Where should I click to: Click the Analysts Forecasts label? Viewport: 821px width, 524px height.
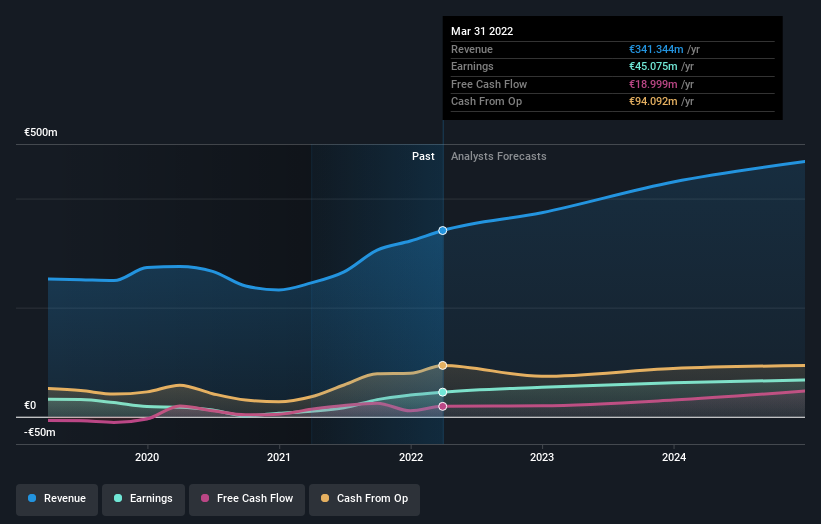click(x=498, y=157)
